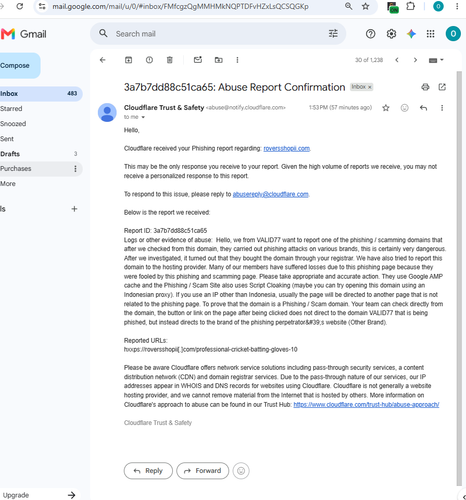Open Gmail support help icon
The width and height of the screenshot is (466, 500).
(x=370, y=34)
